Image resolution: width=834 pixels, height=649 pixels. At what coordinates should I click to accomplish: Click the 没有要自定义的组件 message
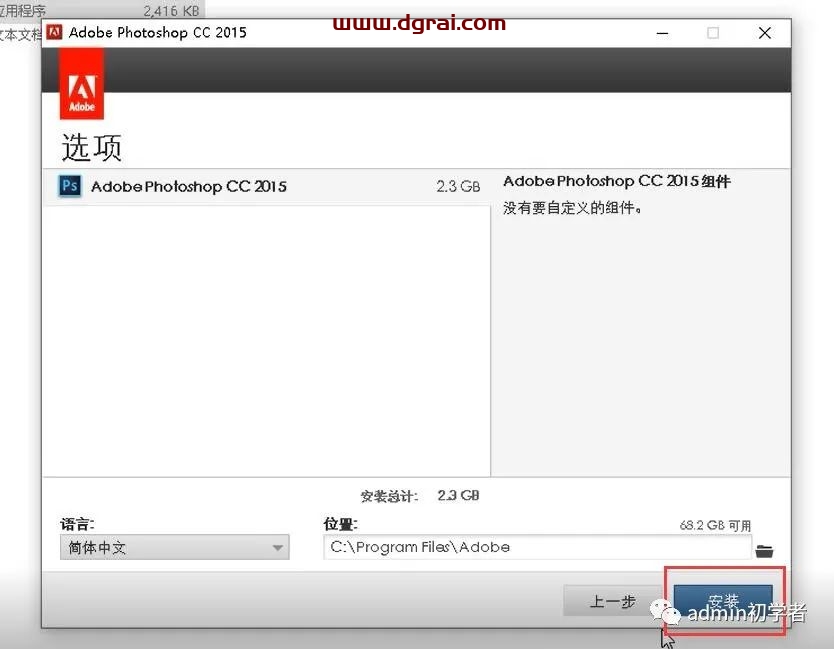coord(572,208)
